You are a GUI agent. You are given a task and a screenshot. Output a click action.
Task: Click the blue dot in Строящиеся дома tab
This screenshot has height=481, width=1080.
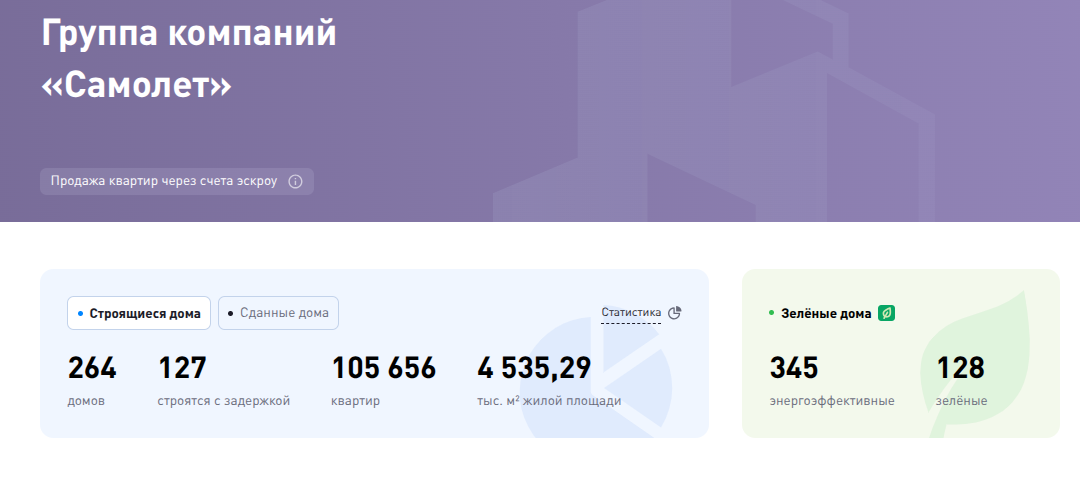tap(80, 313)
